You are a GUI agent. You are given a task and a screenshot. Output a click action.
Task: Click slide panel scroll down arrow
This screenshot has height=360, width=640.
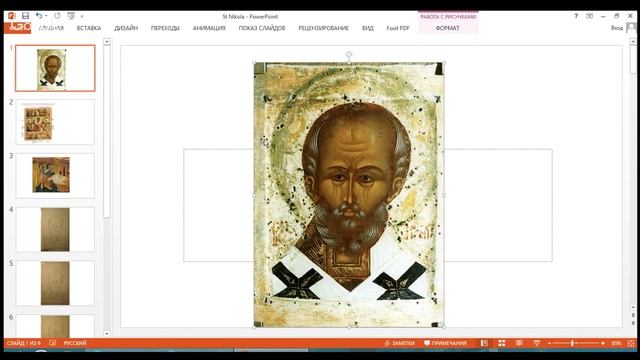tap(107, 333)
